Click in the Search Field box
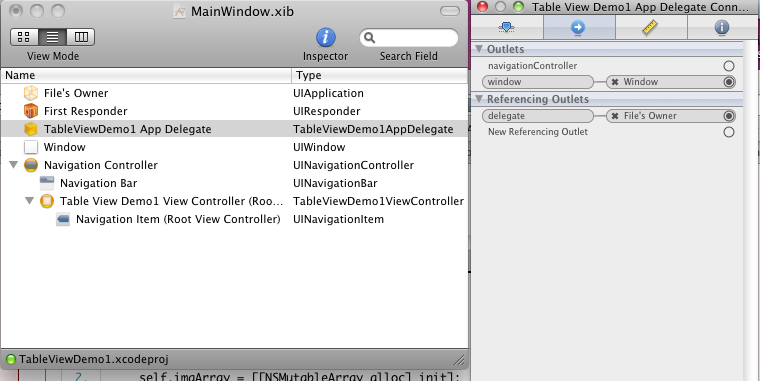The width and height of the screenshot is (760, 381). (x=409, y=37)
